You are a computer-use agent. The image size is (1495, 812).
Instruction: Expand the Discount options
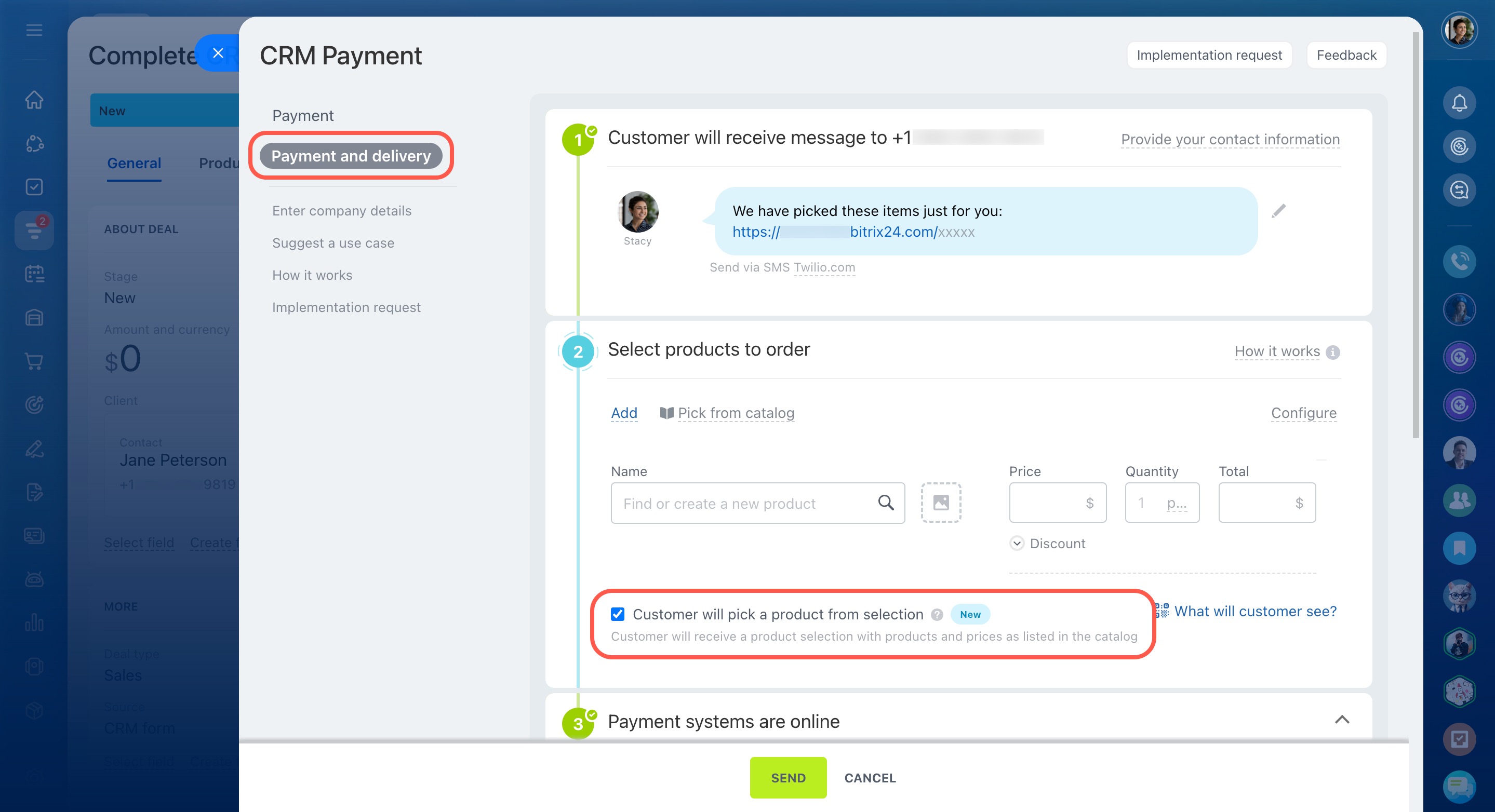click(x=1017, y=544)
